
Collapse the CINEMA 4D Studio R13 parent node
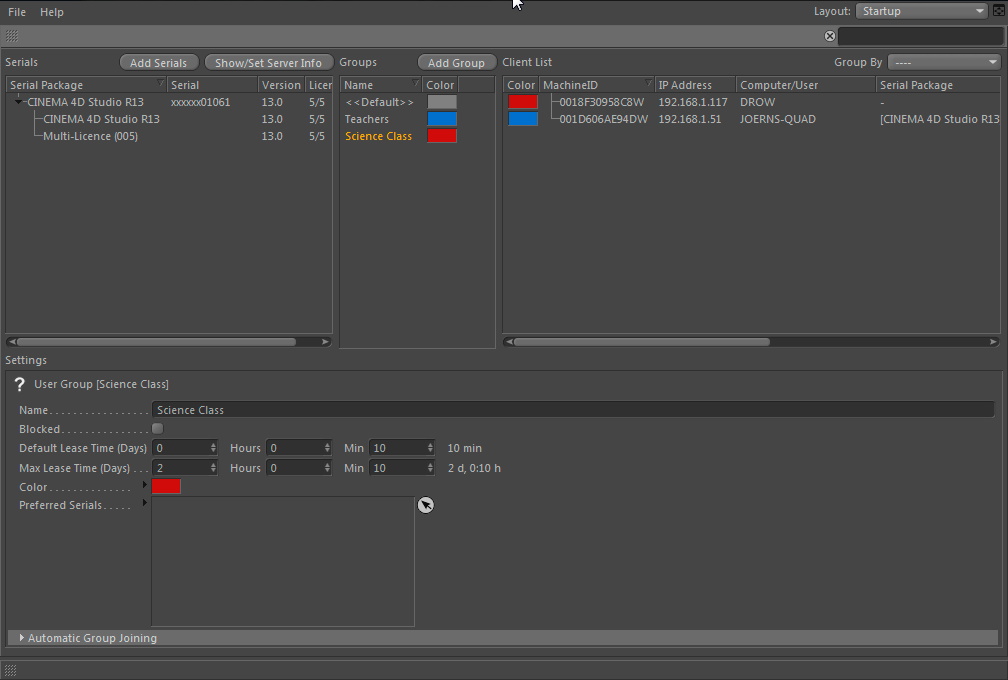pyautogui.click(x=18, y=102)
